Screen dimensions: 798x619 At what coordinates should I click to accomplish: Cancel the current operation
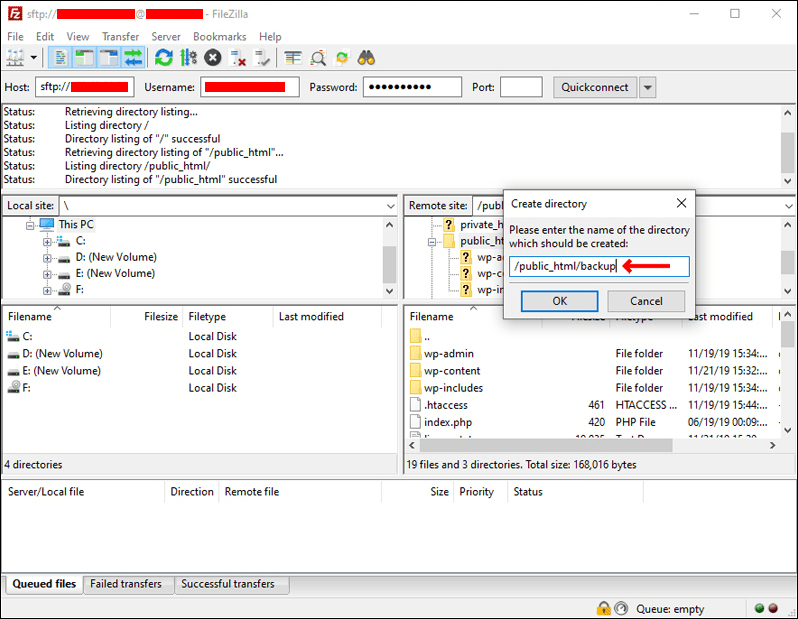[x=213, y=58]
